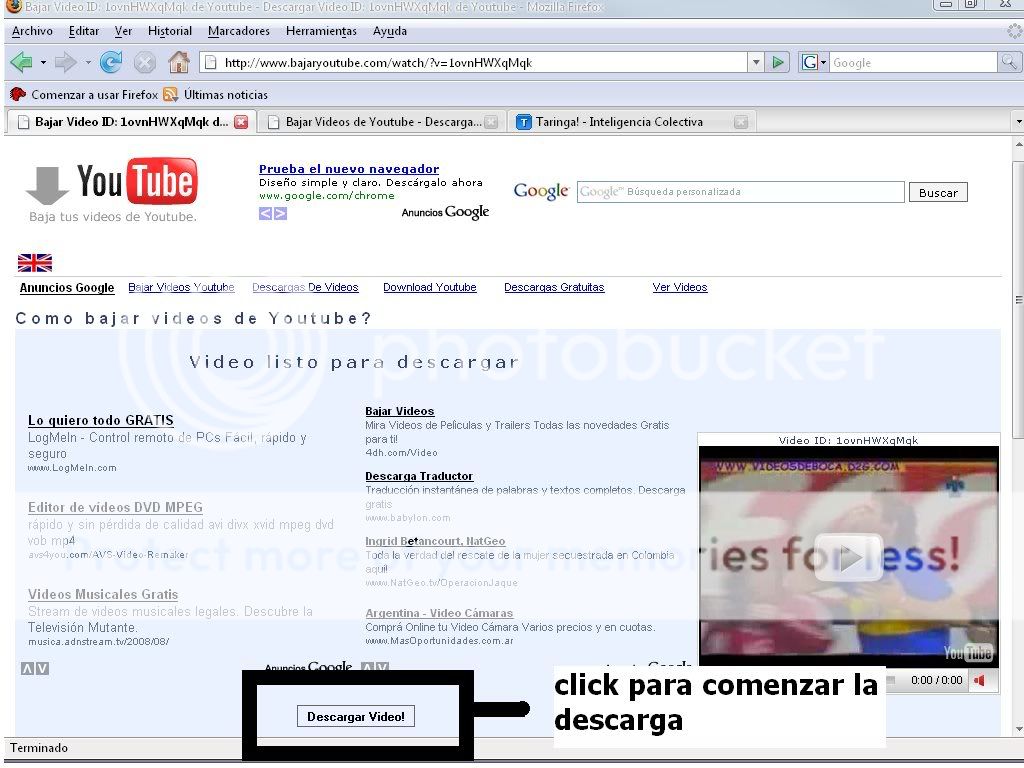Image resolution: width=1024 pixels, height=768 pixels.
Task: Click the Firefox bookmark icon Comenzar a usar Firefox
Action: click(18, 95)
